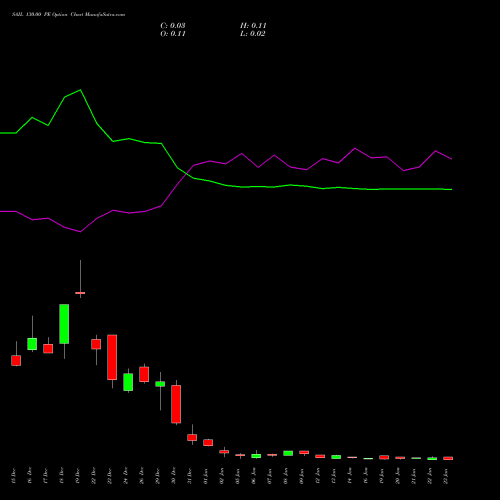Click the green candle above 24 Dec
500x500 pixels.
coord(128,382)
